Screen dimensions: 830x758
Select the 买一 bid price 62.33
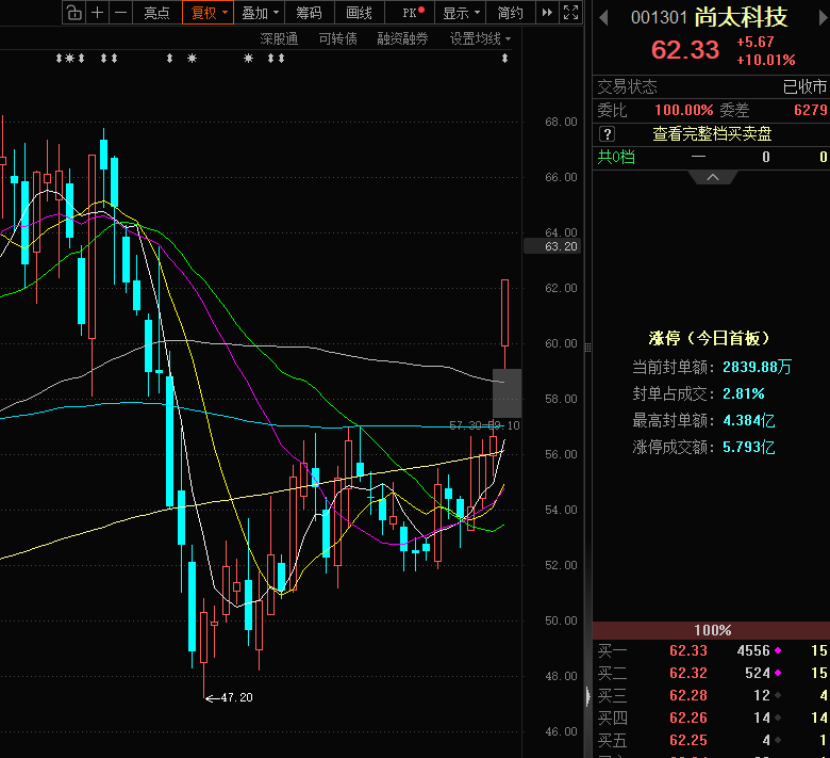pyautogui.click(x=688, y=651)
